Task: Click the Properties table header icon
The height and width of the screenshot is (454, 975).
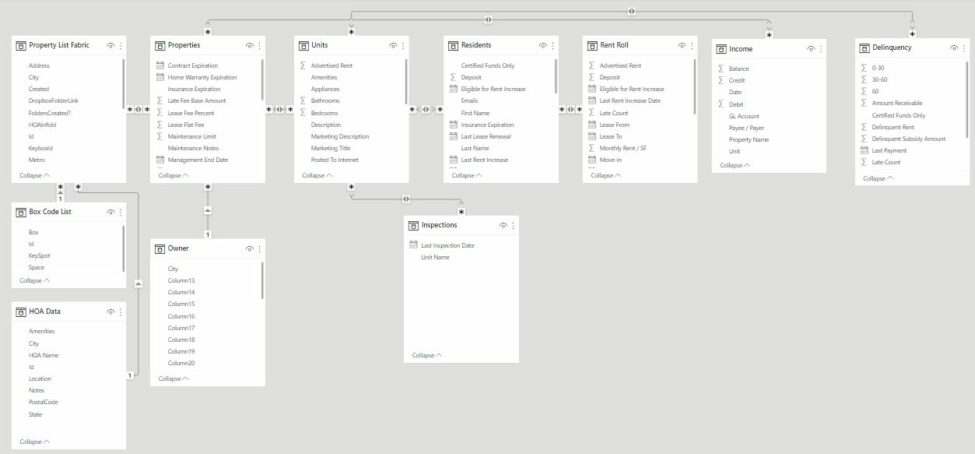Action: tap(159, 45)
